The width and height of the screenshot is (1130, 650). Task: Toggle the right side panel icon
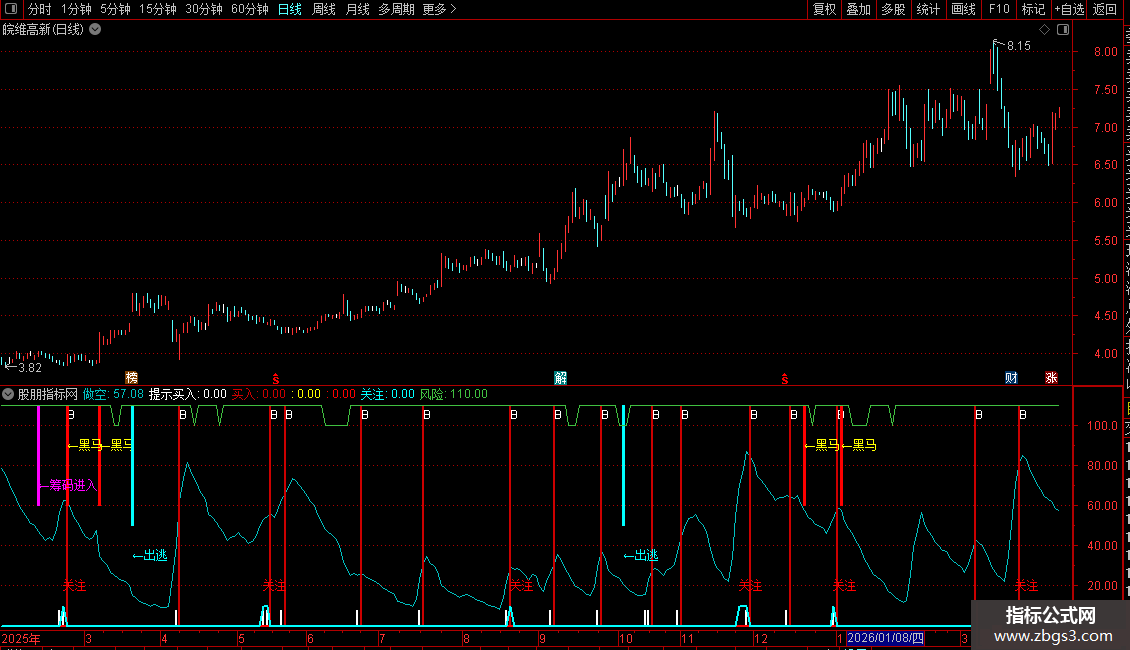tap(1063, 30)
